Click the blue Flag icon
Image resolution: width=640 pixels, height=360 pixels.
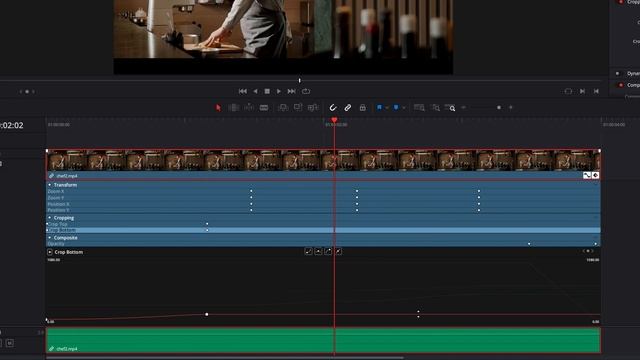click(379, 108)
